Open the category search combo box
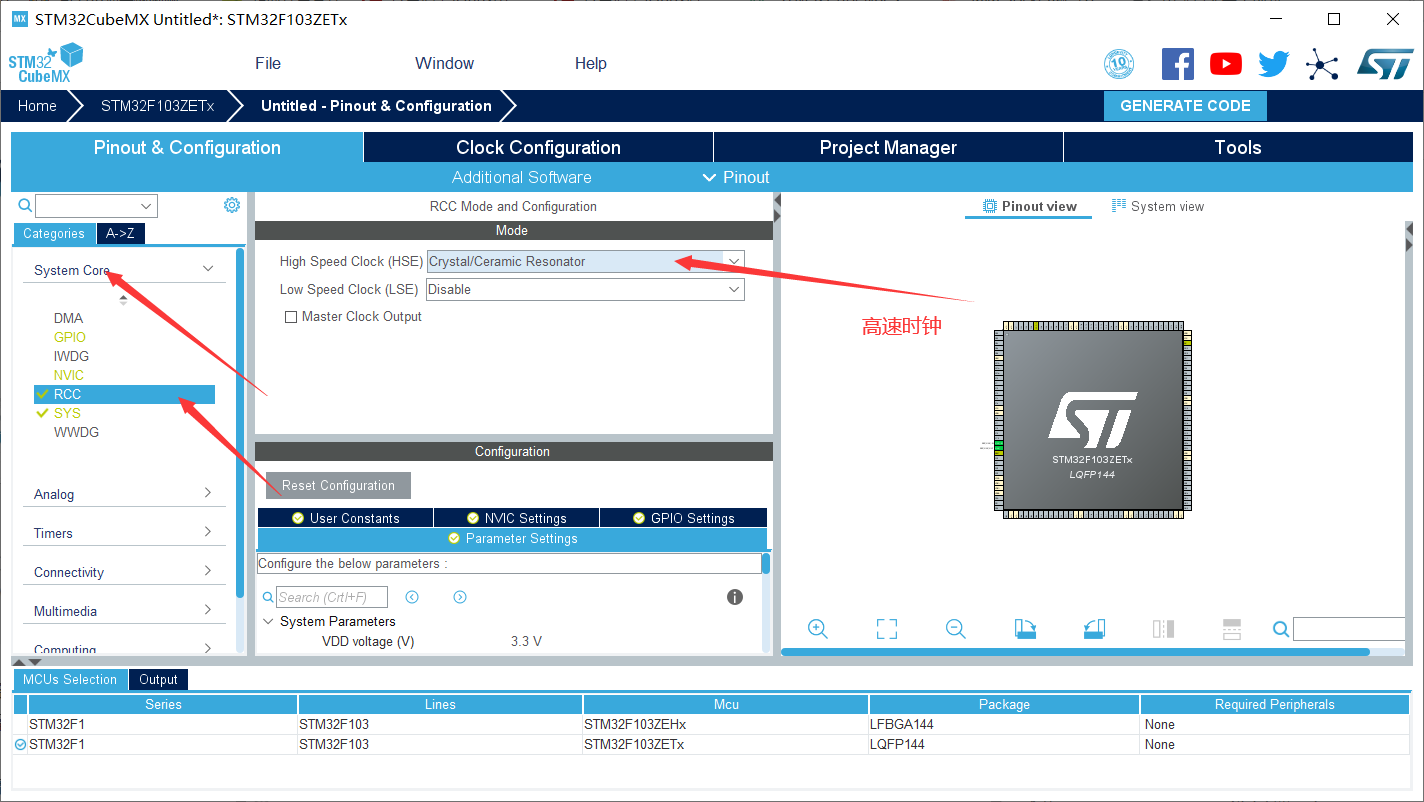Viewport: 1424px width, 802px height. pos(96,206)
